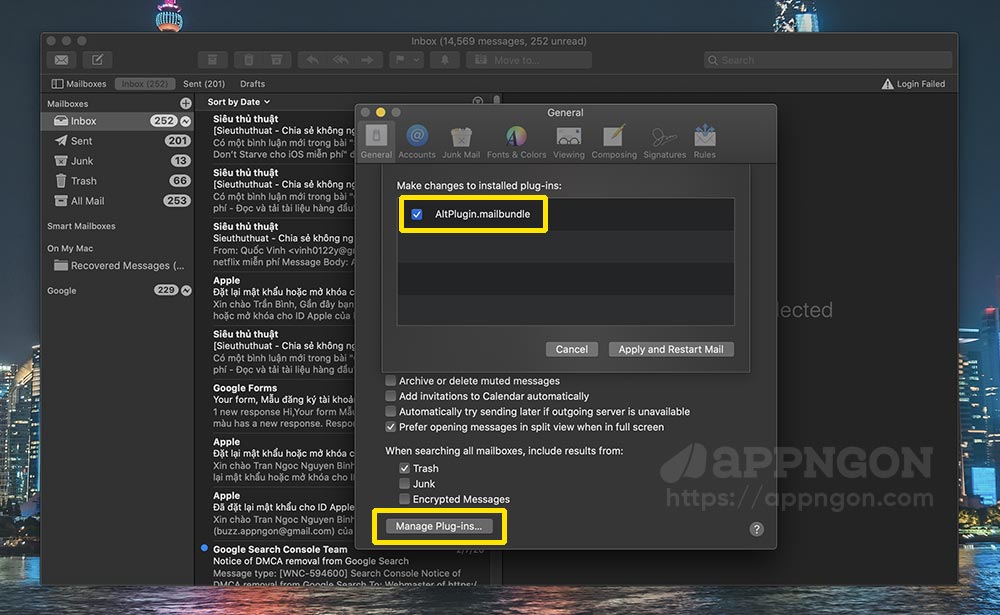
Task: Toggle Archive or delete muted messages
Action: pos(390,381)
